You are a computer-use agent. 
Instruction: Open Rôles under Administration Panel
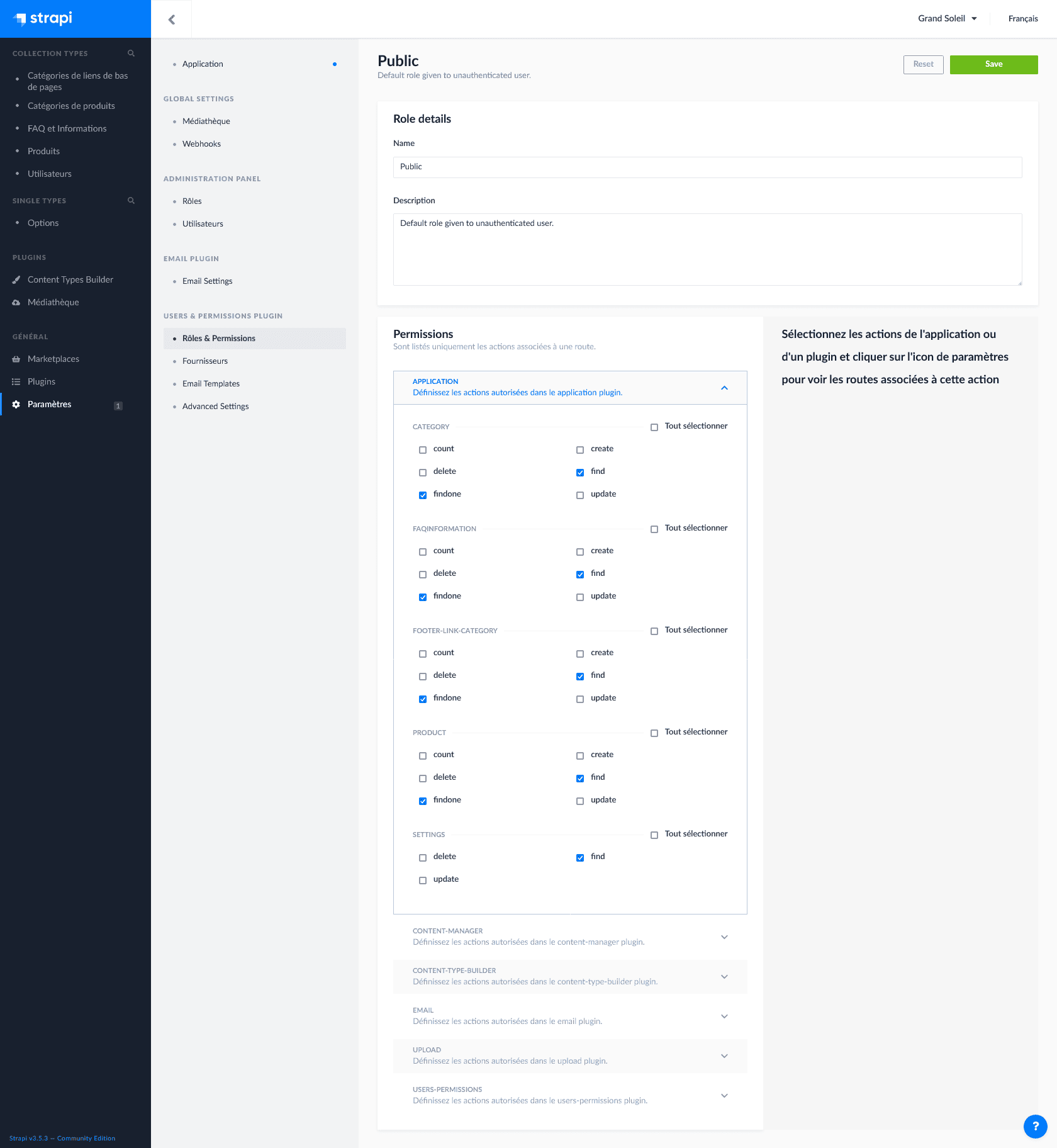click(192, 201)
